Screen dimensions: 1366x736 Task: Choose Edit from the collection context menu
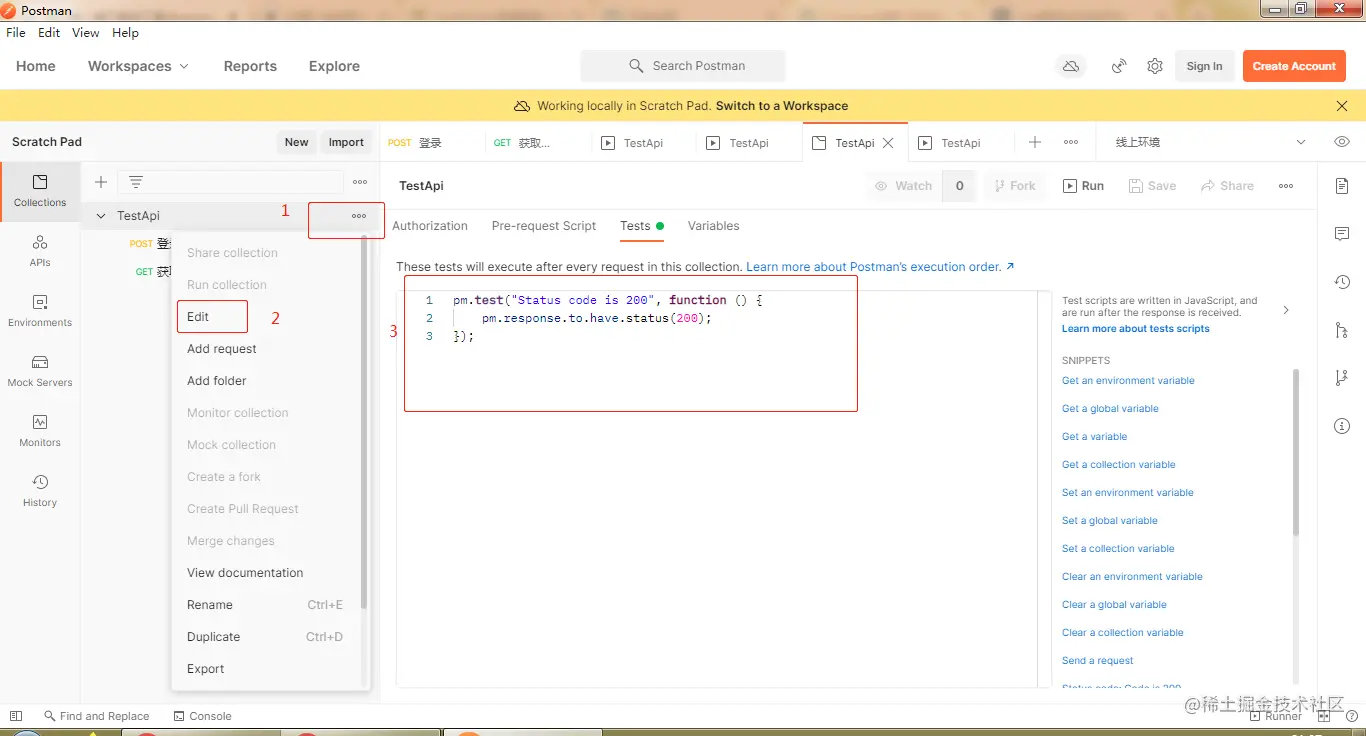pyautogui.click(x=198, y=317)
